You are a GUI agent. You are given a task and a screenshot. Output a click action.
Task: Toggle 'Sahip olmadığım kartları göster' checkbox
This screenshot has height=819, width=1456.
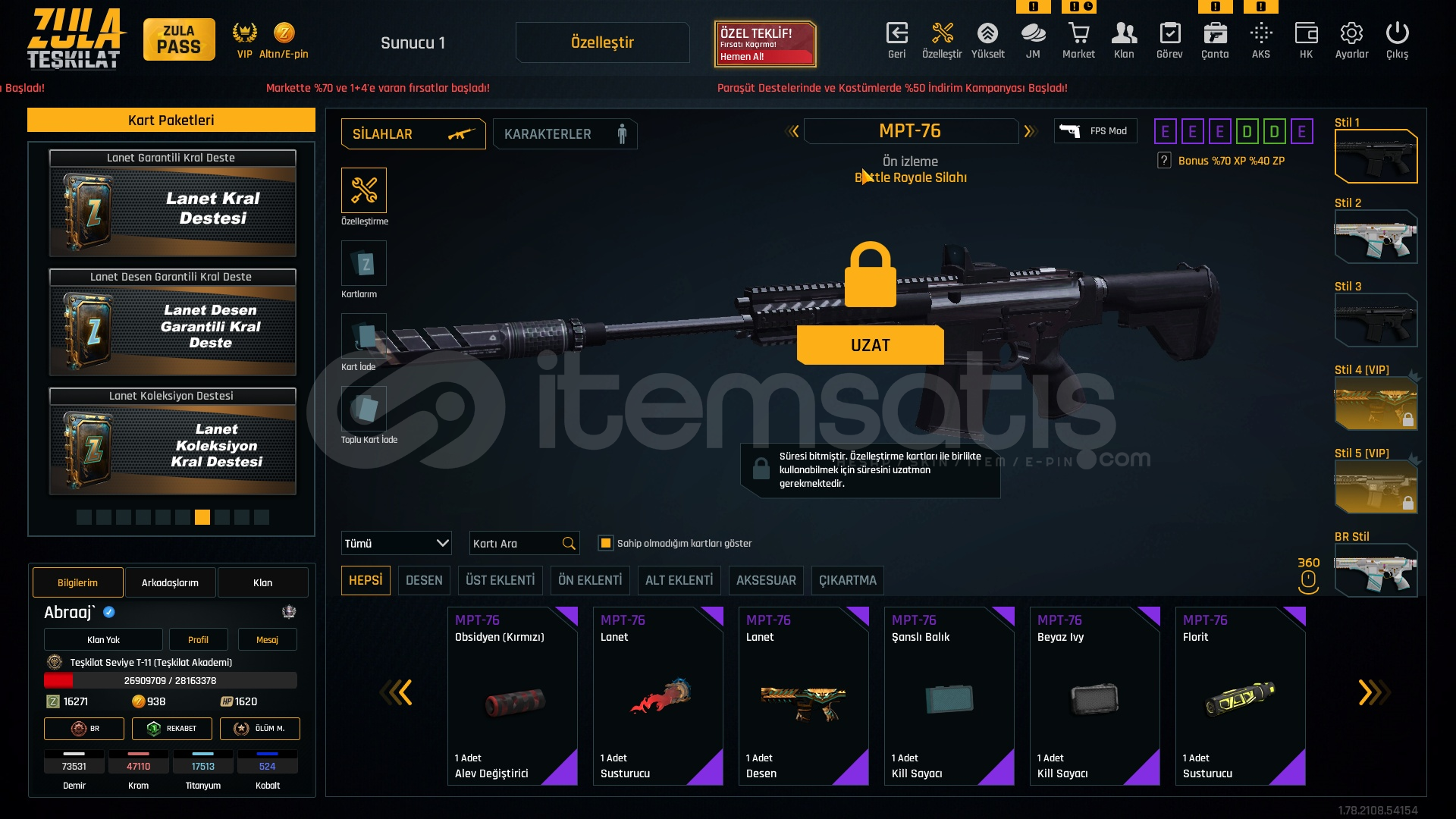click(605, 543)
